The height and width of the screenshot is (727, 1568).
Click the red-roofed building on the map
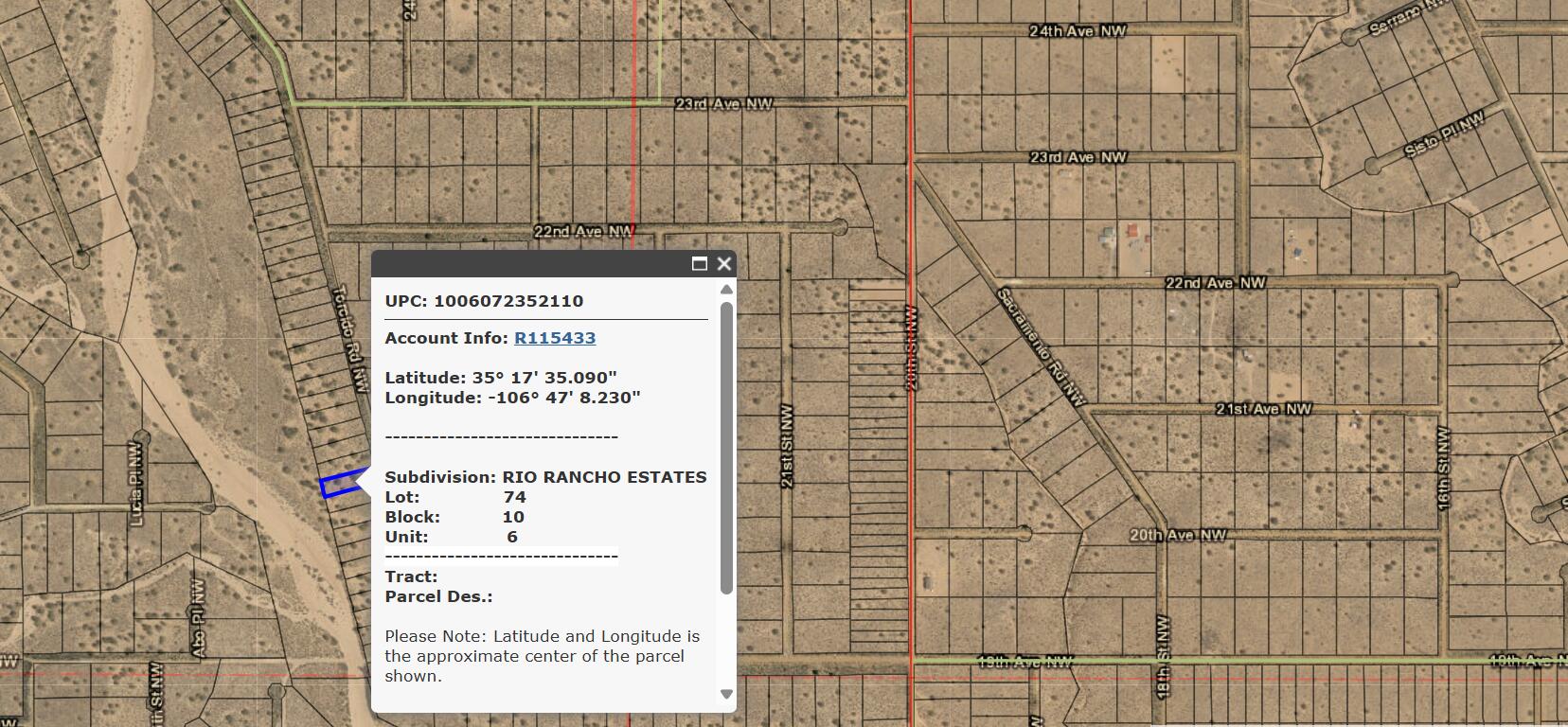coord(1131,231)
